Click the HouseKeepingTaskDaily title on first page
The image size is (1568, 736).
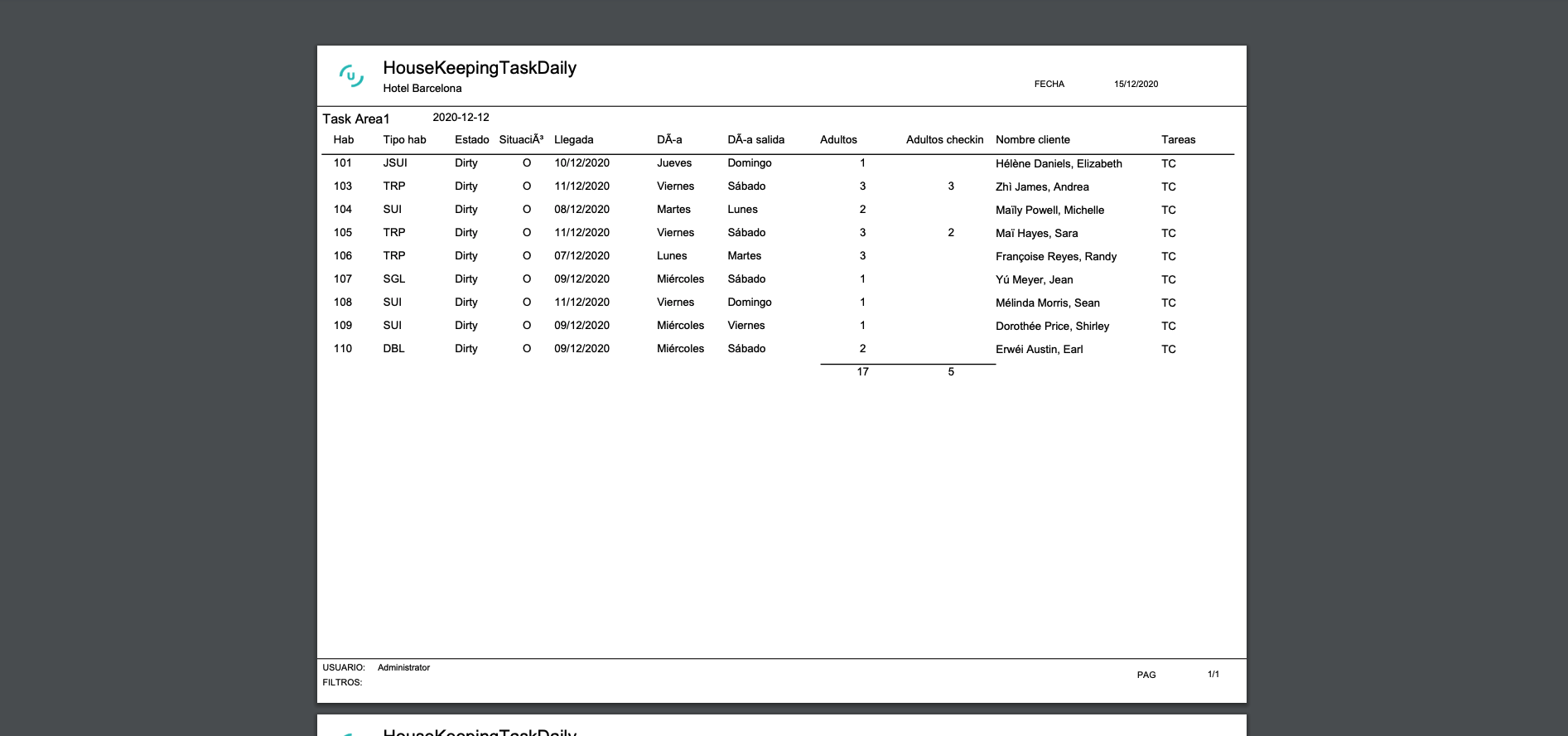[x=479, y=68]
